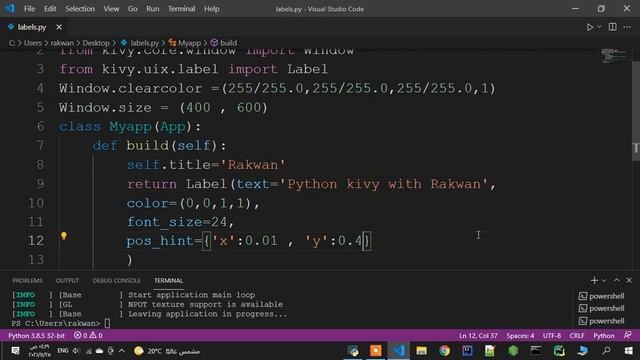Expand the build method breadcrumb

point(224,43)
